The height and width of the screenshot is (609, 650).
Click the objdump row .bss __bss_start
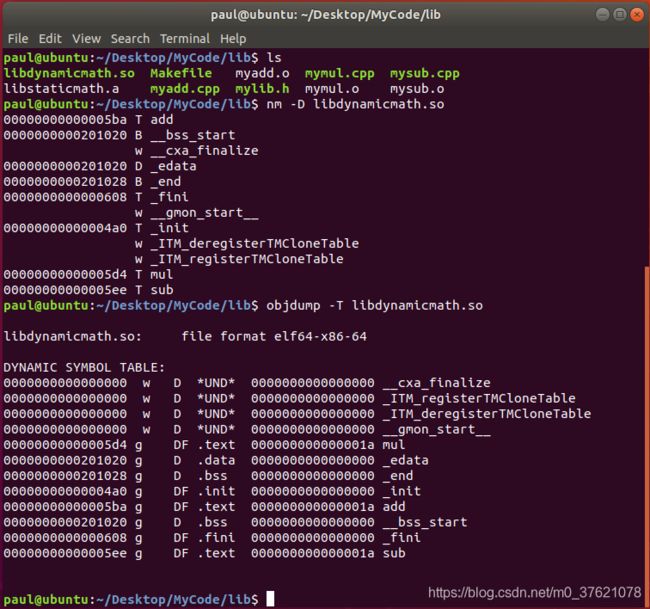(235, 522)
